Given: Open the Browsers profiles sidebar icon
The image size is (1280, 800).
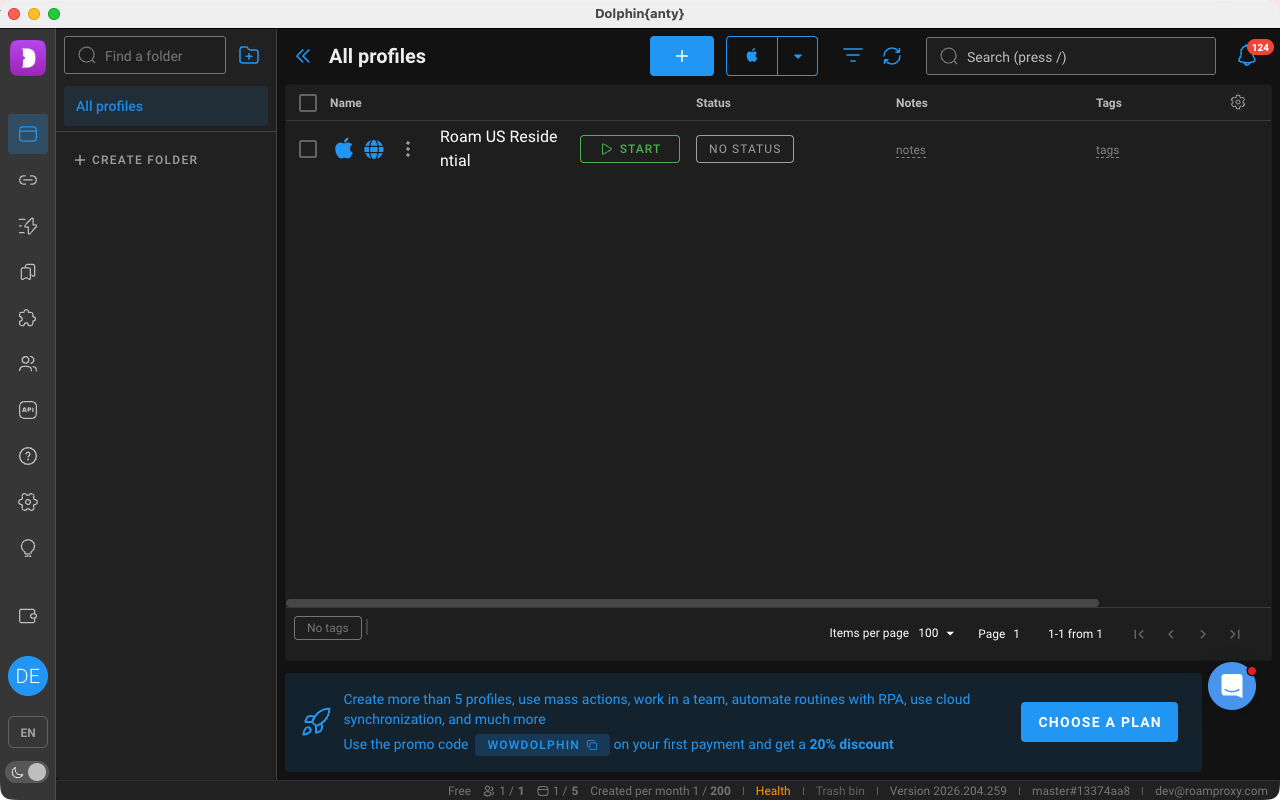Looking at the screenshot, I should click(28, 134).
